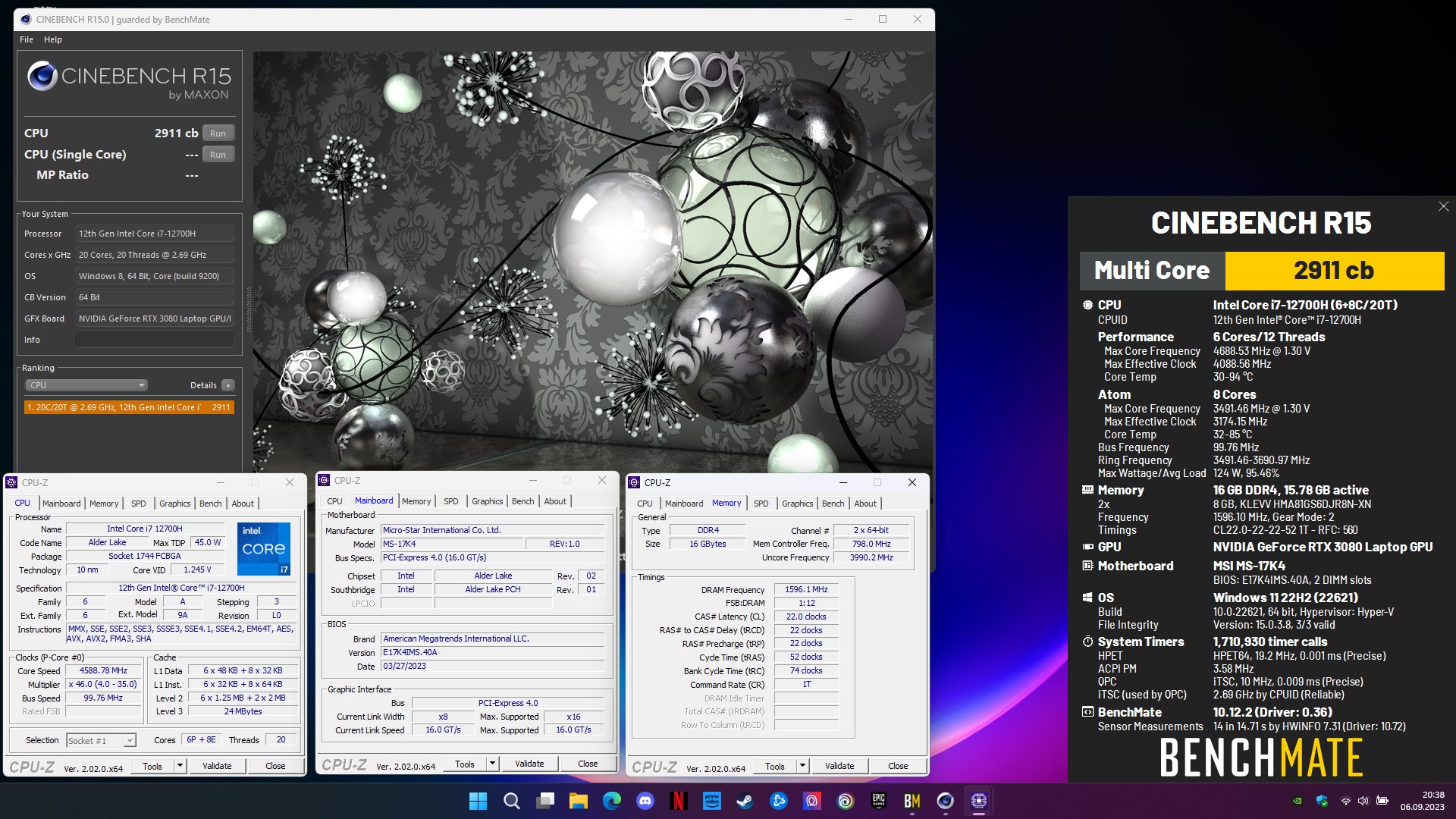Open Windows taskbar Search
Viewport: 1456px width, 819px height.
(511, 801)
